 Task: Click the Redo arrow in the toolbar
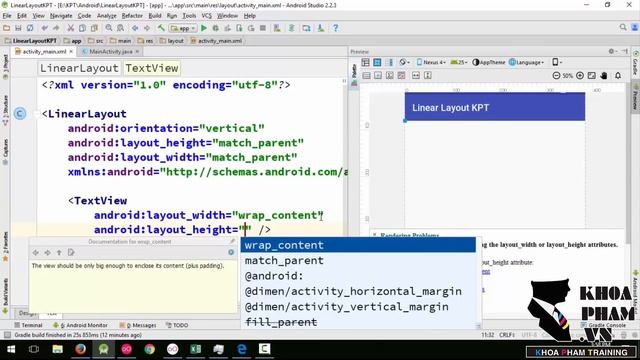[56, 28]
